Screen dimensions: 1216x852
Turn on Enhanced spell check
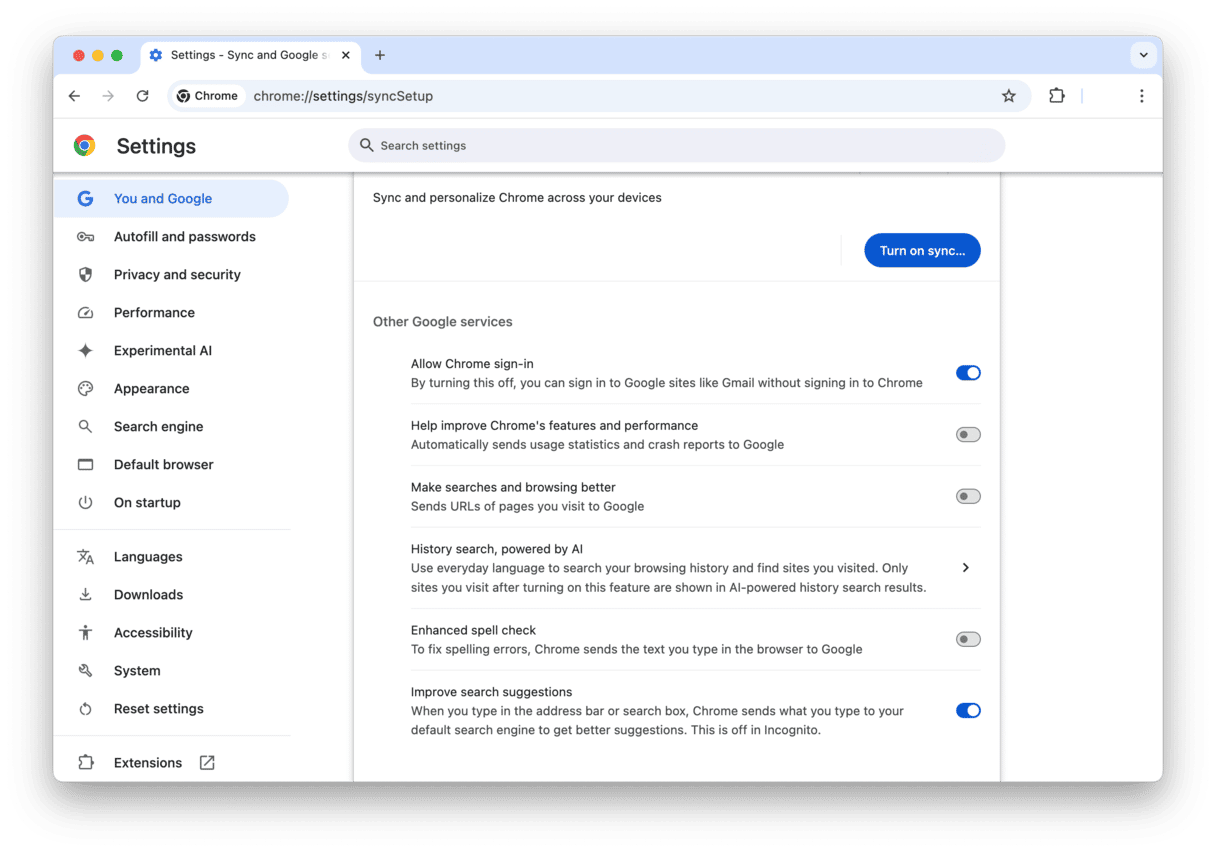[967, 639]
